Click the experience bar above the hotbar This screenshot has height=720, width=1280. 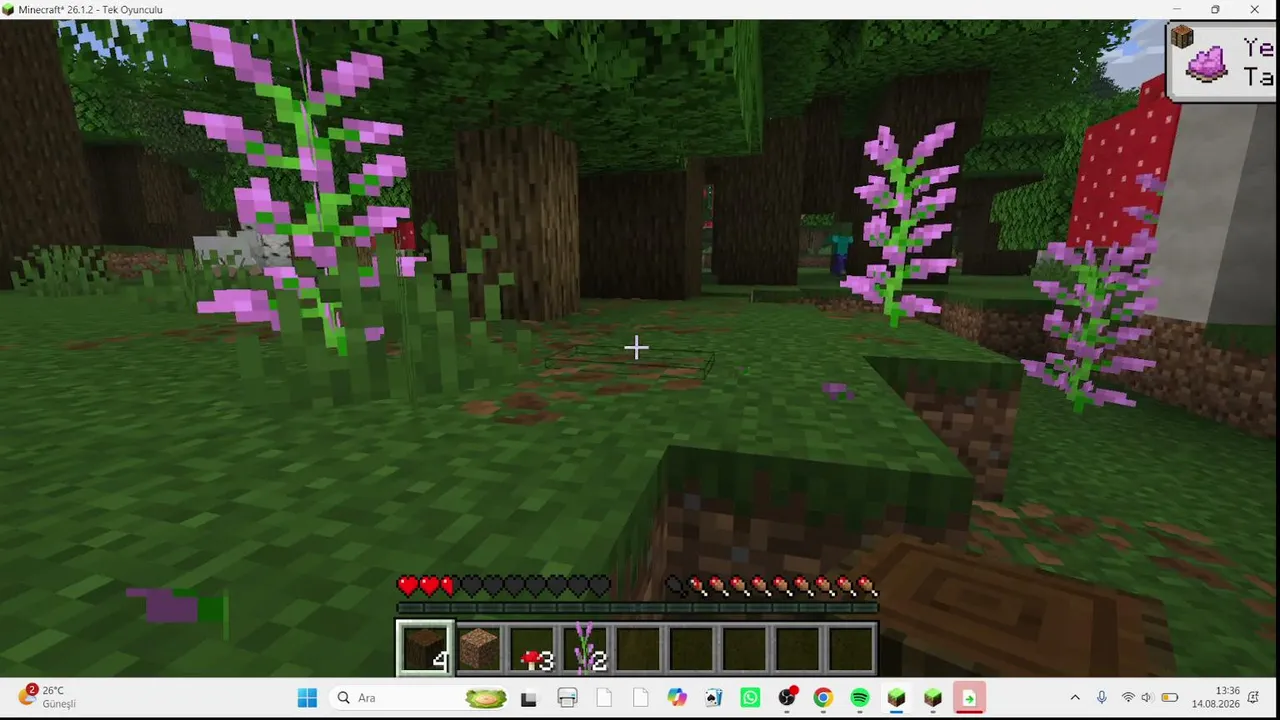coord(637,607)
